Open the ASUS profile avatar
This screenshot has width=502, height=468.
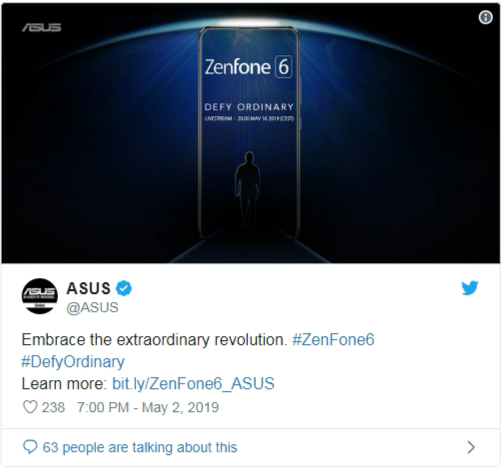40,296
